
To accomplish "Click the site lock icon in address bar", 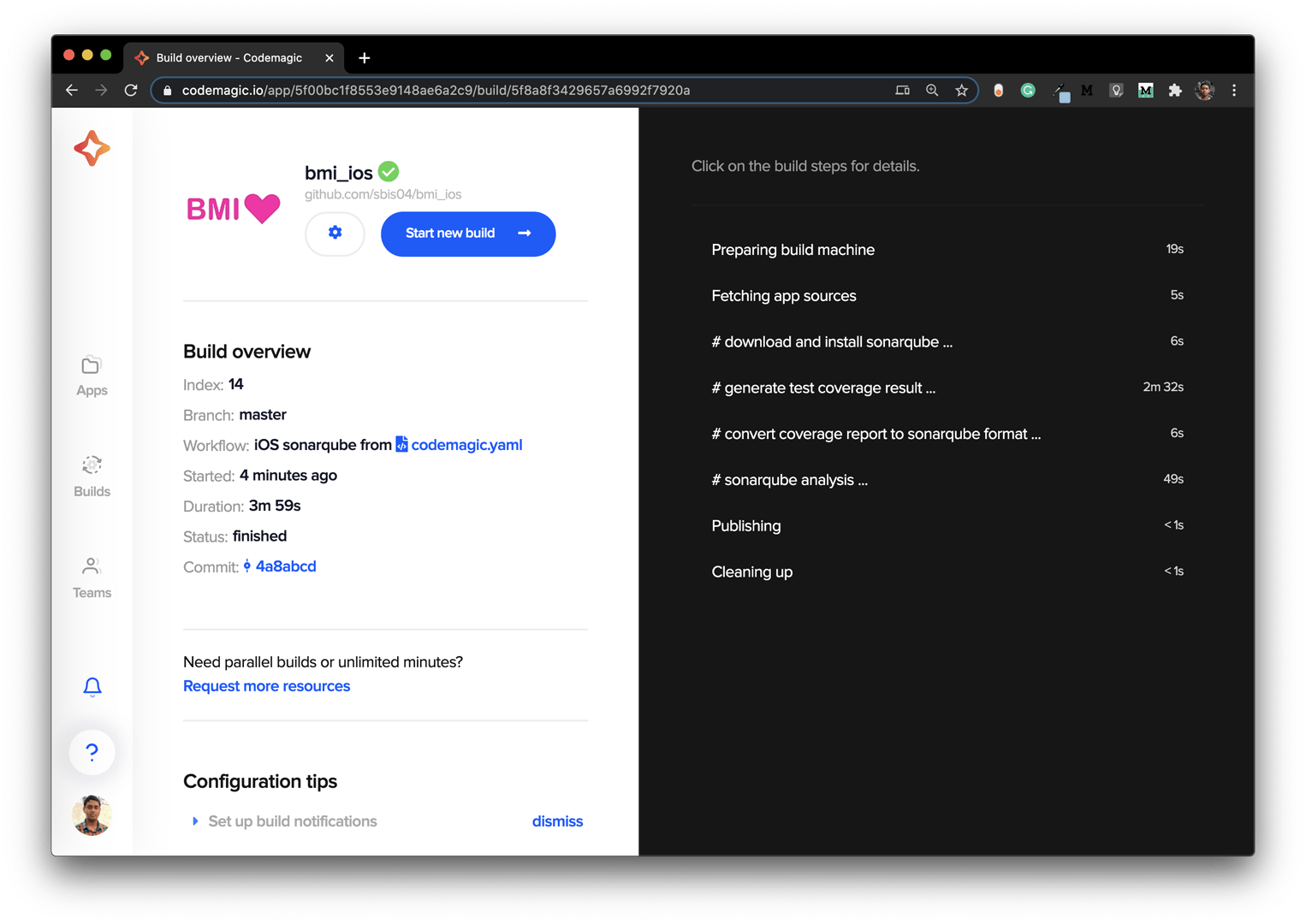I will (x=167, y=90).
